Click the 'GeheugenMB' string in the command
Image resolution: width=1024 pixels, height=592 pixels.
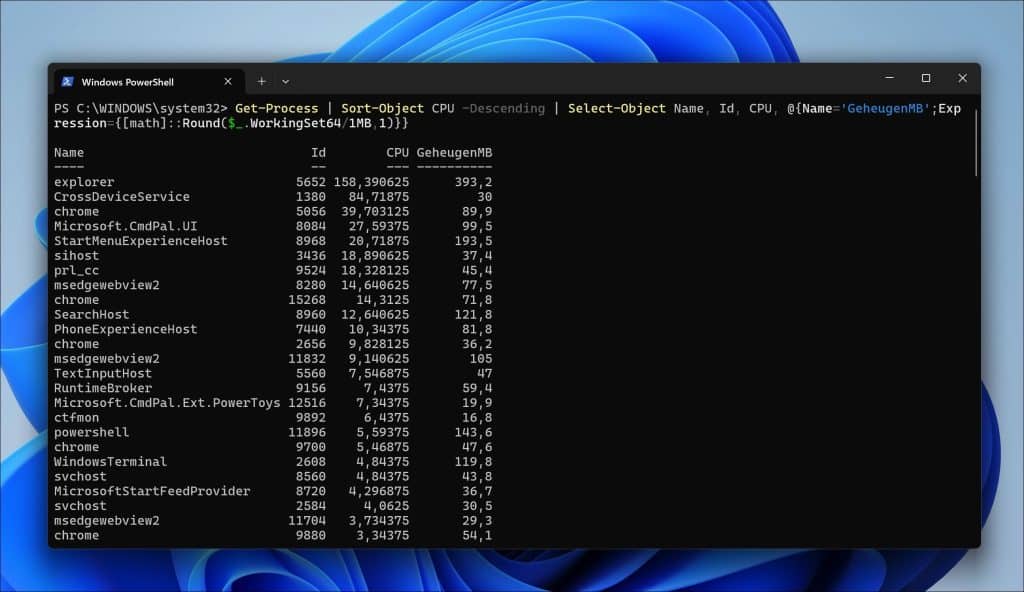pos(885,108)
